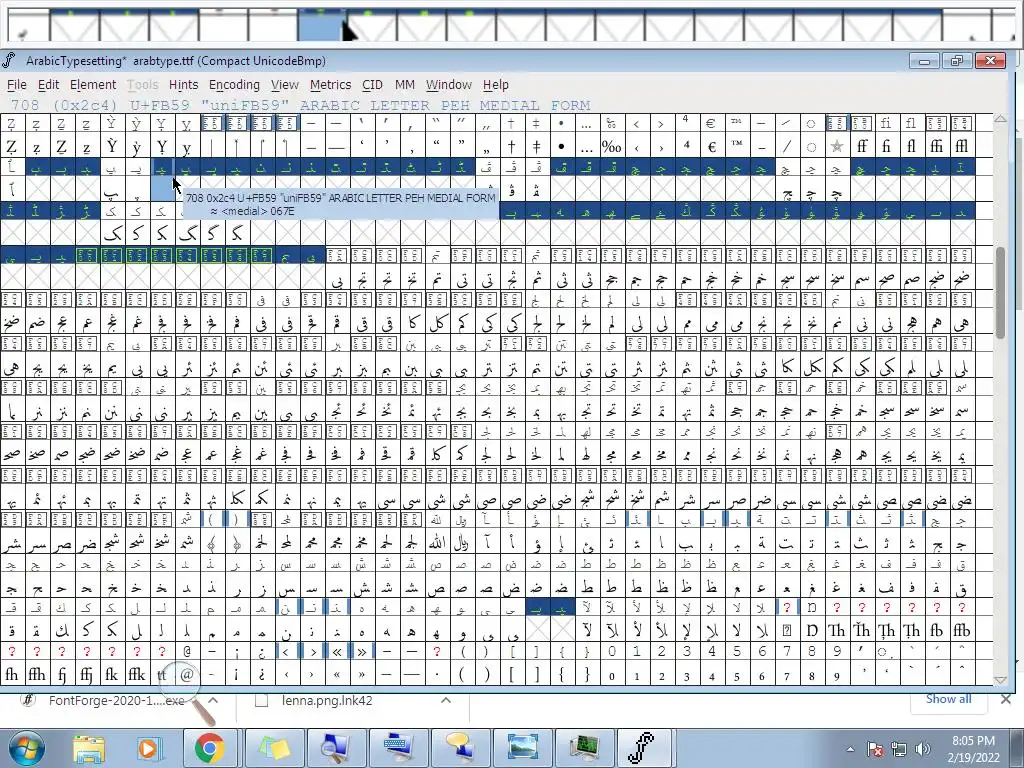
Task: Select the per mille ‰ glyph cell
Action: (x=611, y=146)
